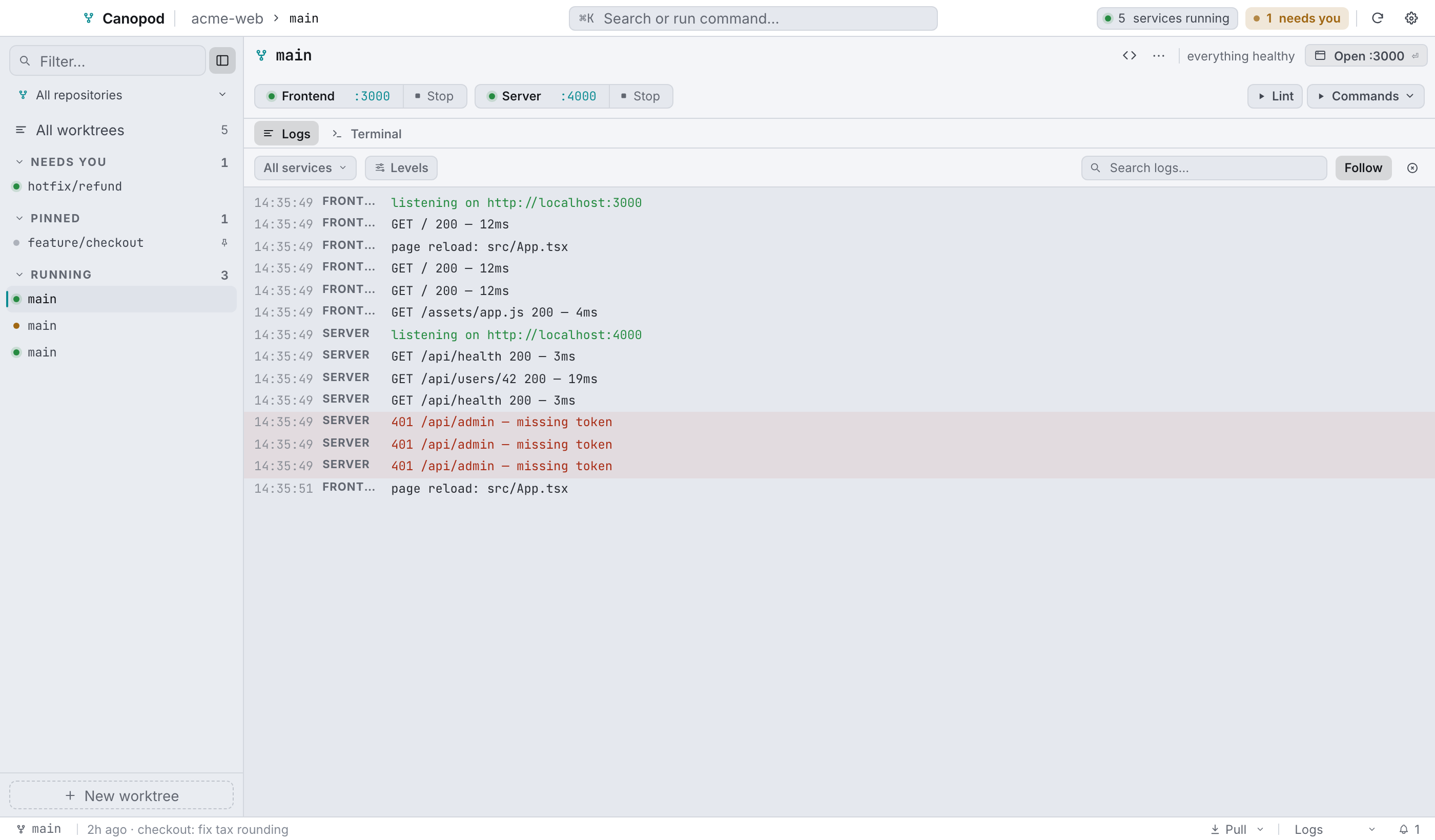
Task: Open settings gear icon
Action: (x=1410, y=18)
